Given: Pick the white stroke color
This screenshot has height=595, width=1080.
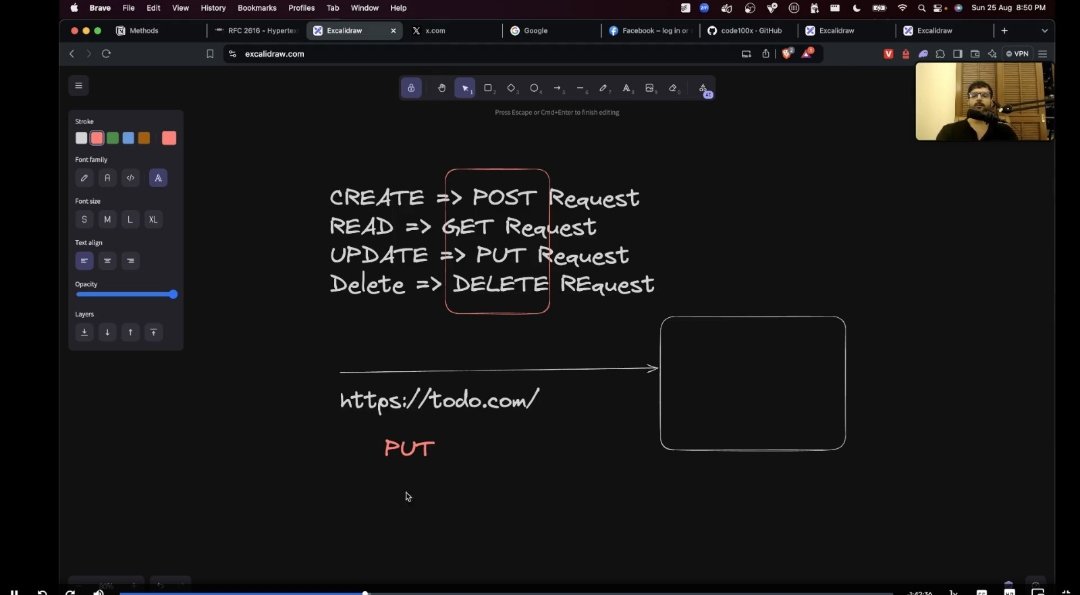Looking at the screenshot, I should point(81,138).
